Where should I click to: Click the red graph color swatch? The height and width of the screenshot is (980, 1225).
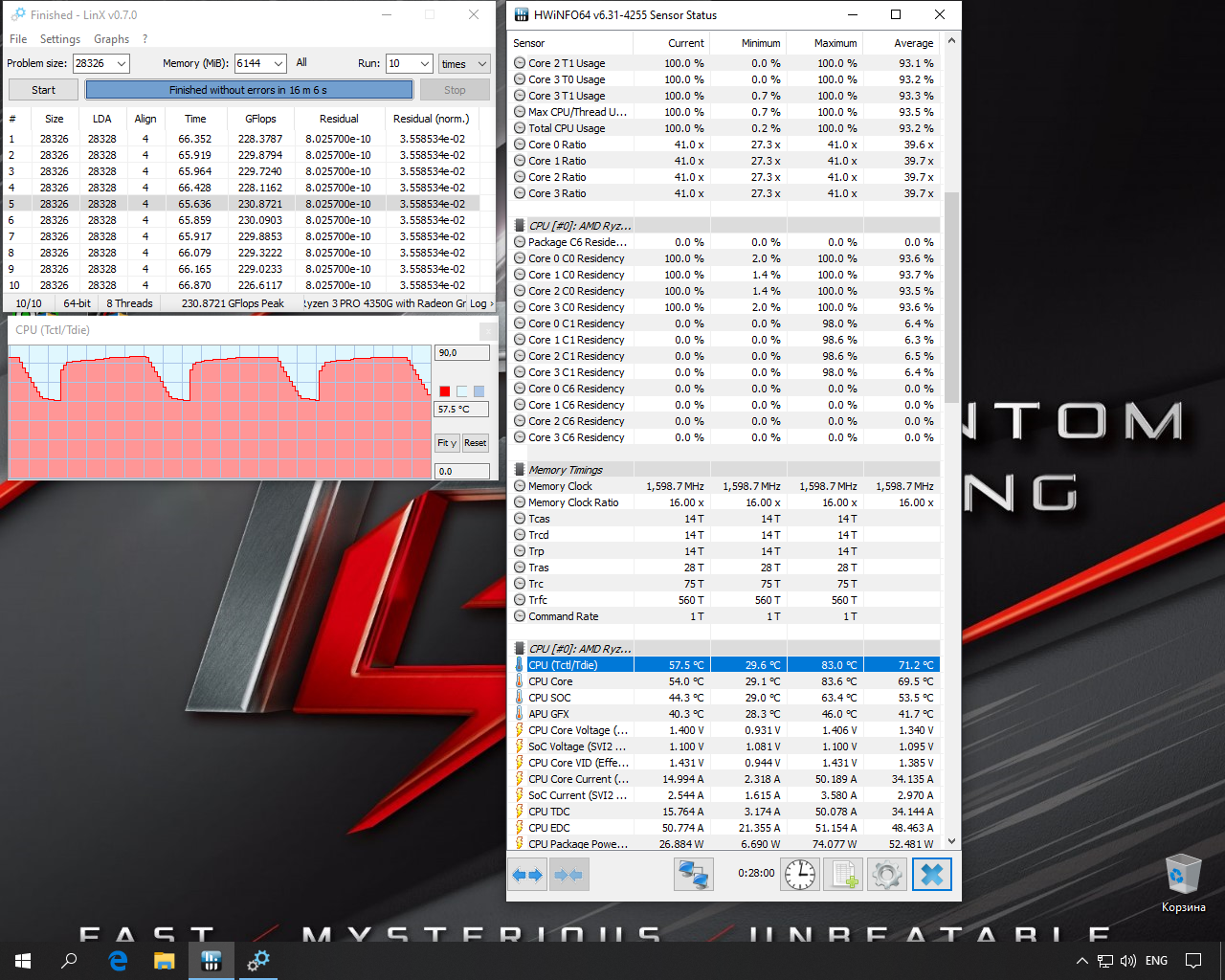(x=445, y=391)
